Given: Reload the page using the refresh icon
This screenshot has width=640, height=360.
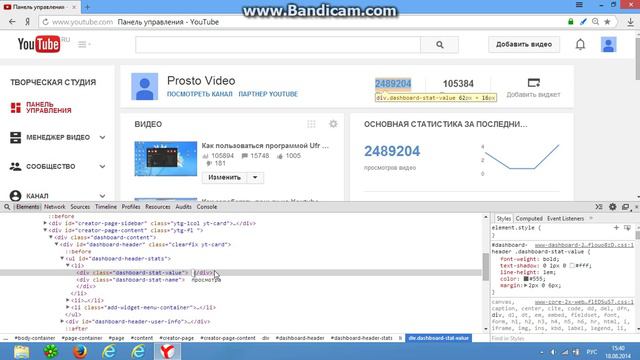Looking at the screenshot, I should pos(45,22).
